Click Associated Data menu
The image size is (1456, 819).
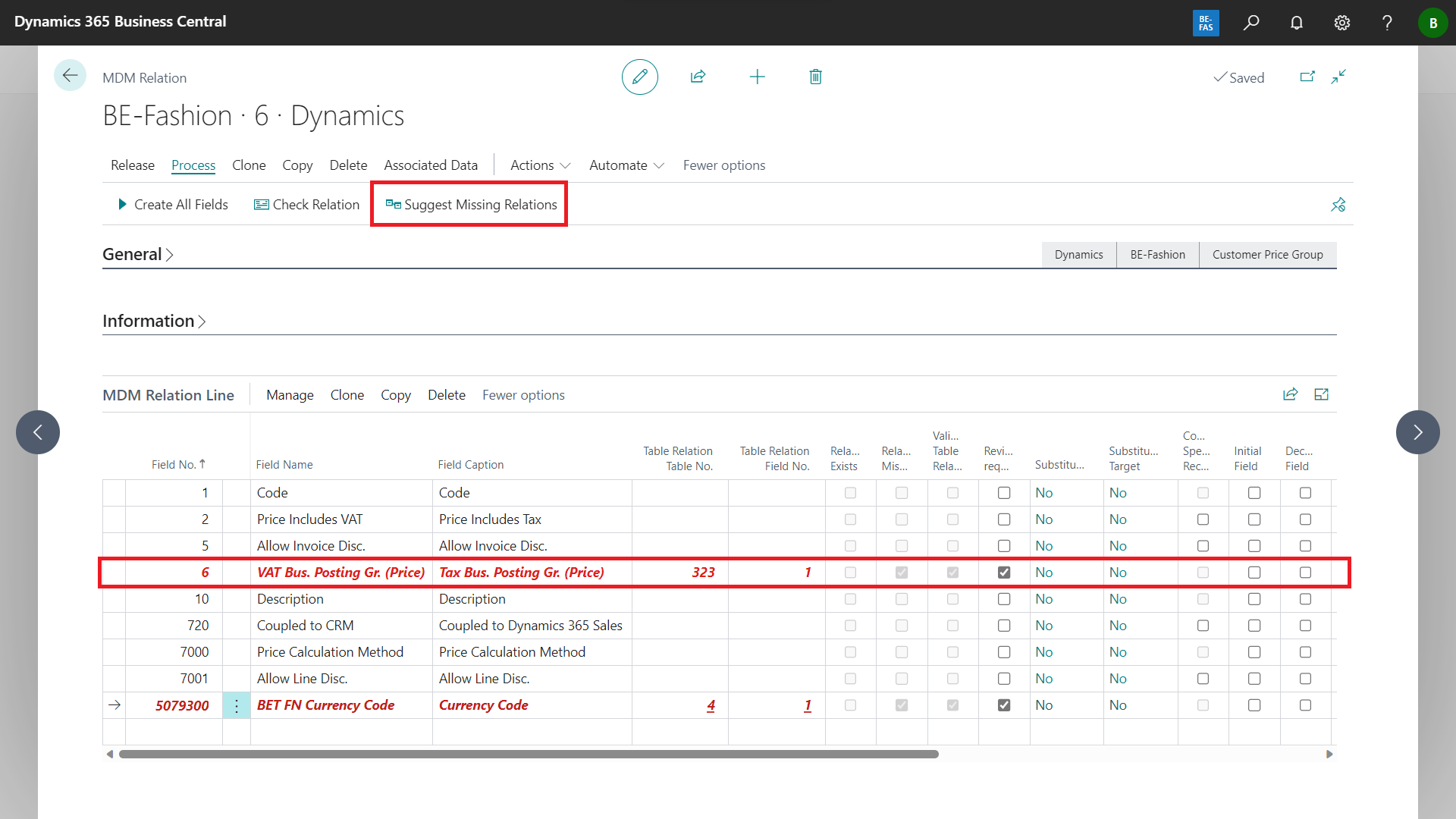coord(431,165)
